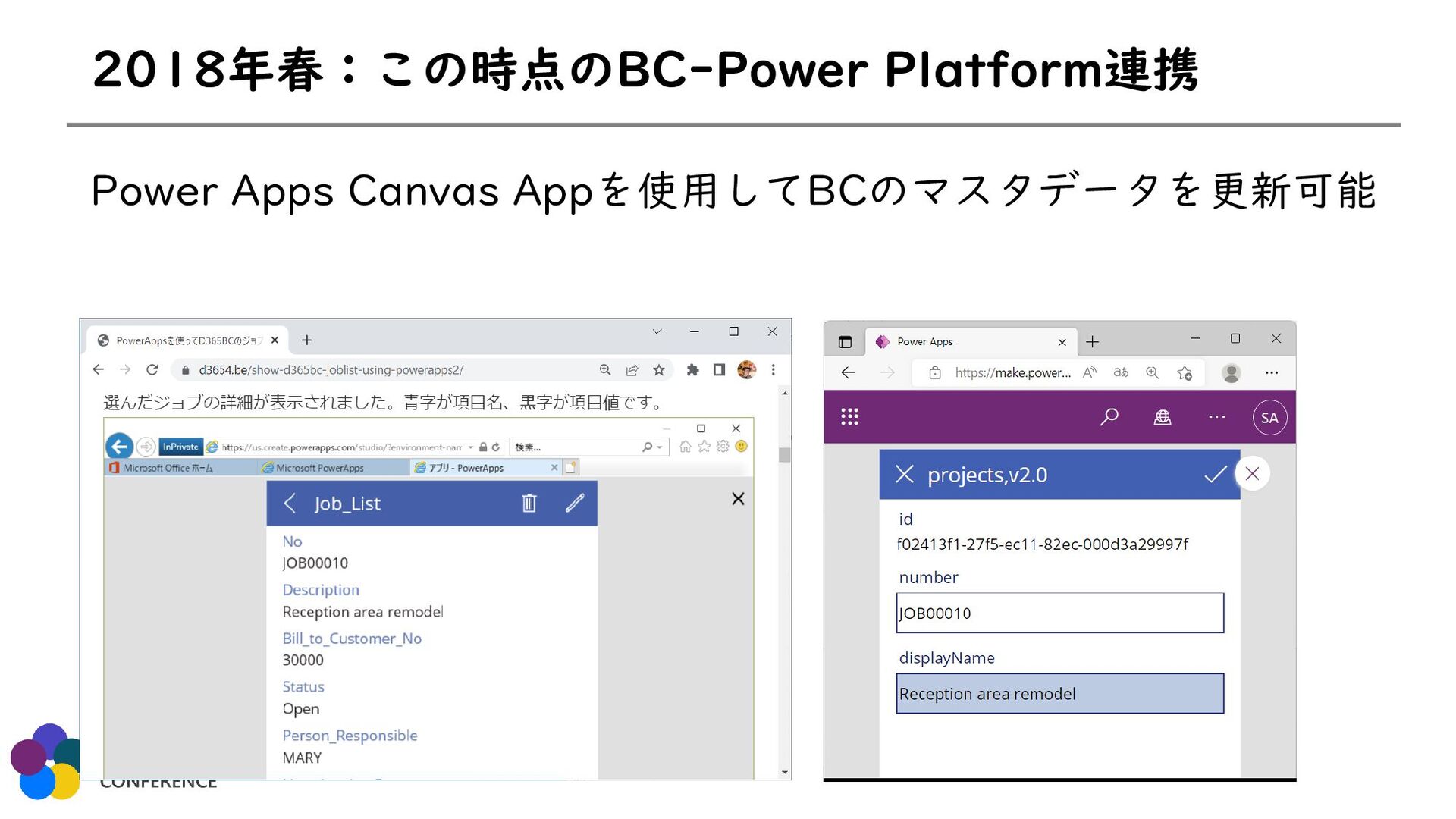Screen dimensions: 1456x819
Task: Click Edge back arrow
Action: pyautogui.click(x=849, y=373)
